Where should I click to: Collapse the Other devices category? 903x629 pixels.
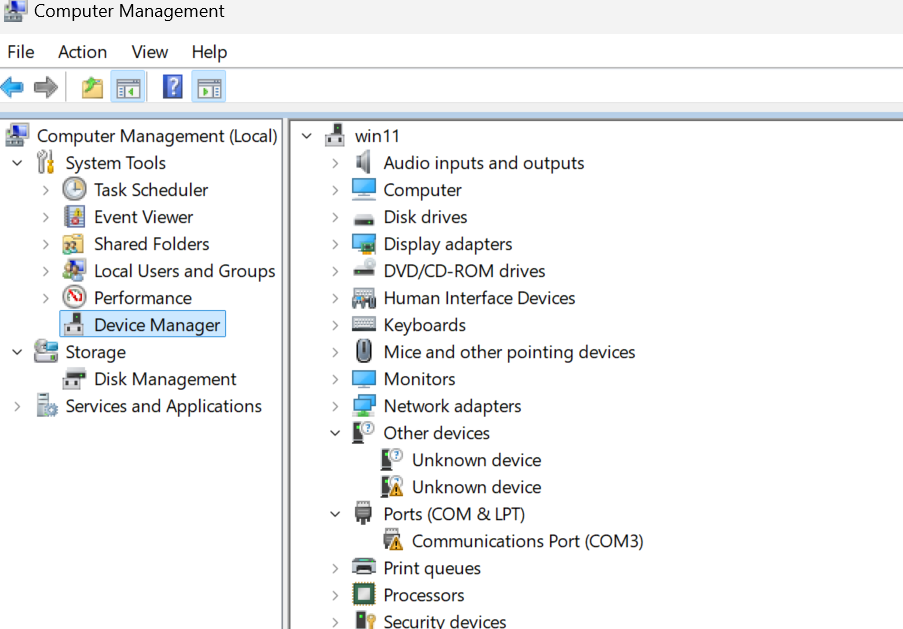335,433
